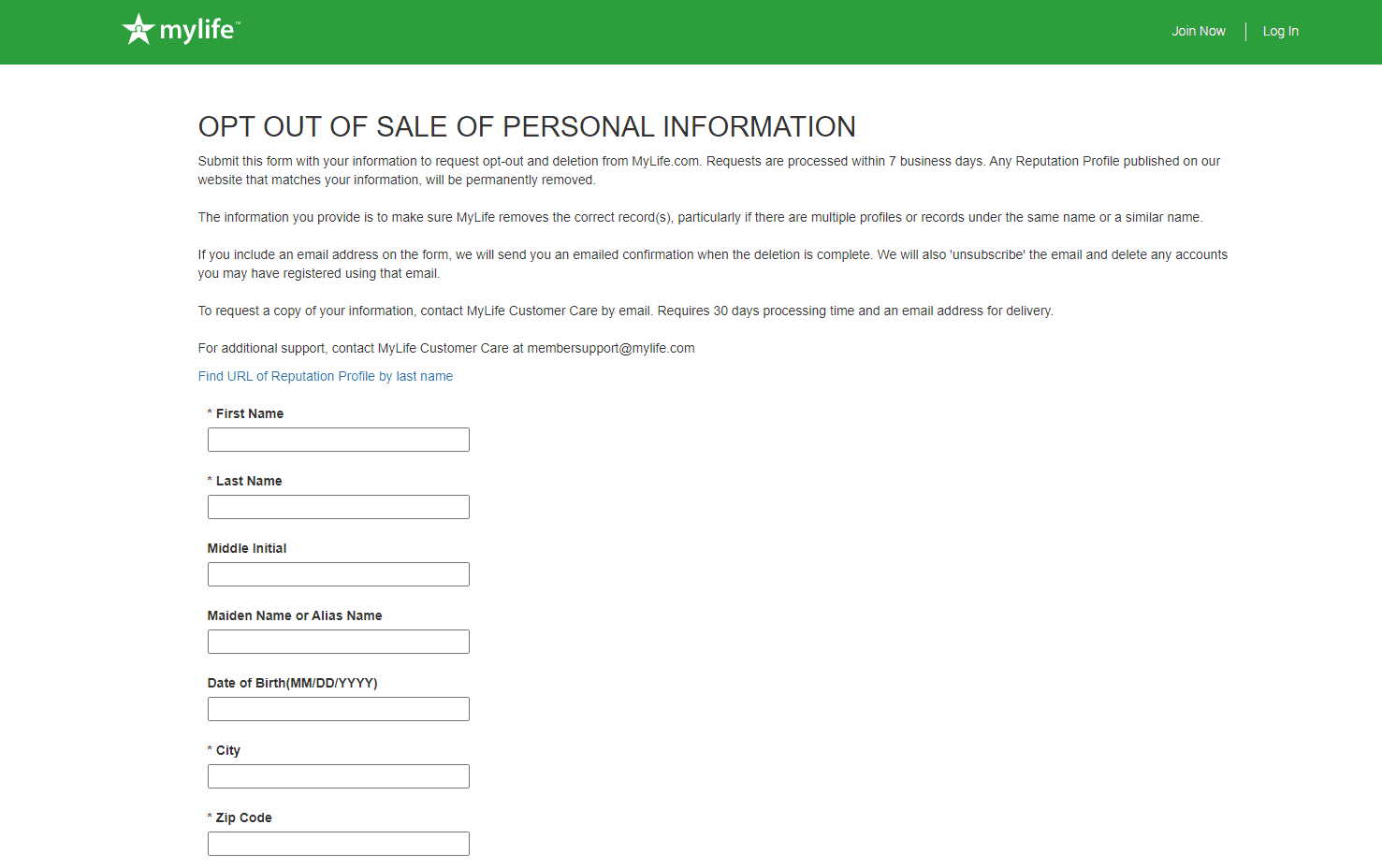Click the Zip Code input field
The image size is (1382, 868).
(x=339, y=844)
